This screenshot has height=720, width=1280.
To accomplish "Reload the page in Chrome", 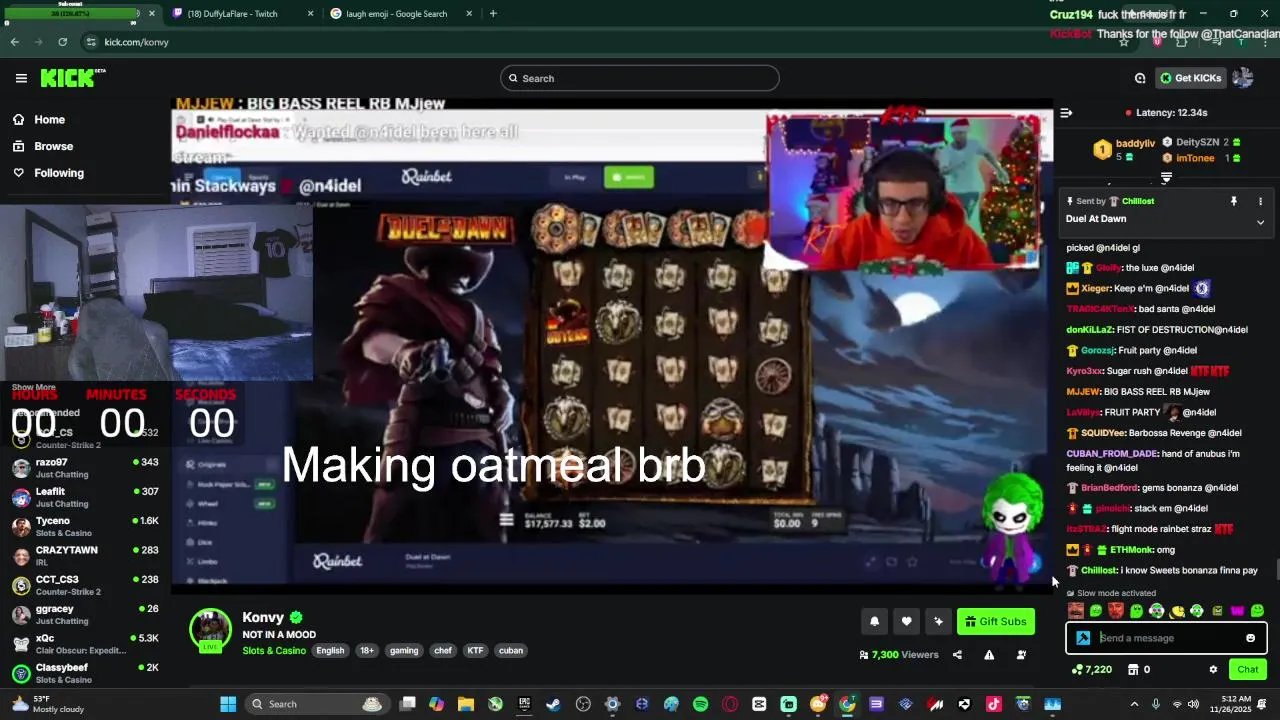I will point(63,42).
